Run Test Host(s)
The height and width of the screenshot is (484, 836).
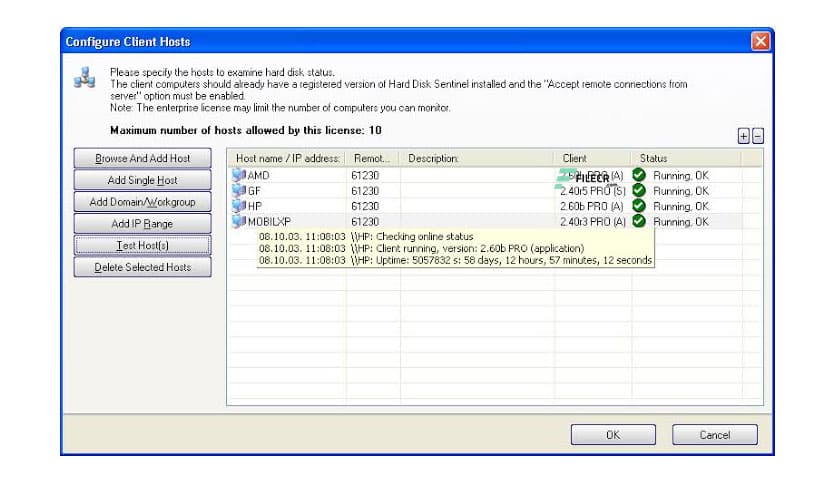(142, 245)
